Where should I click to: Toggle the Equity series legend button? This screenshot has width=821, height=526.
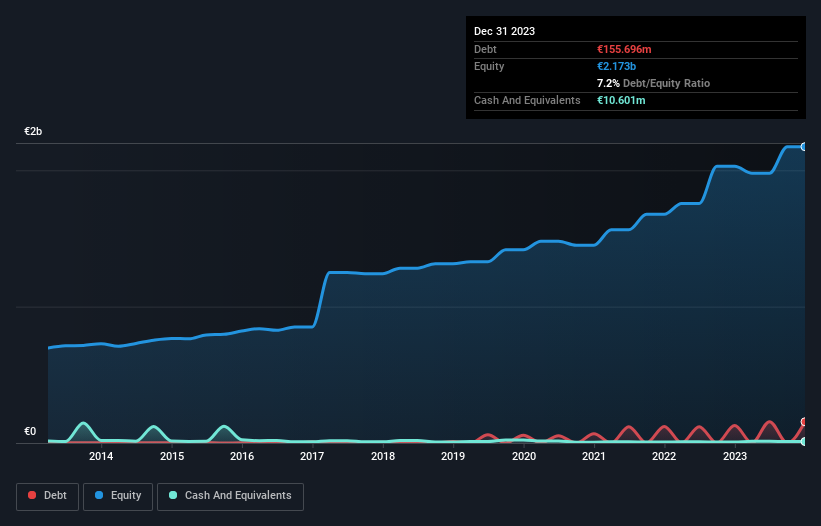(x=118, y=496)
